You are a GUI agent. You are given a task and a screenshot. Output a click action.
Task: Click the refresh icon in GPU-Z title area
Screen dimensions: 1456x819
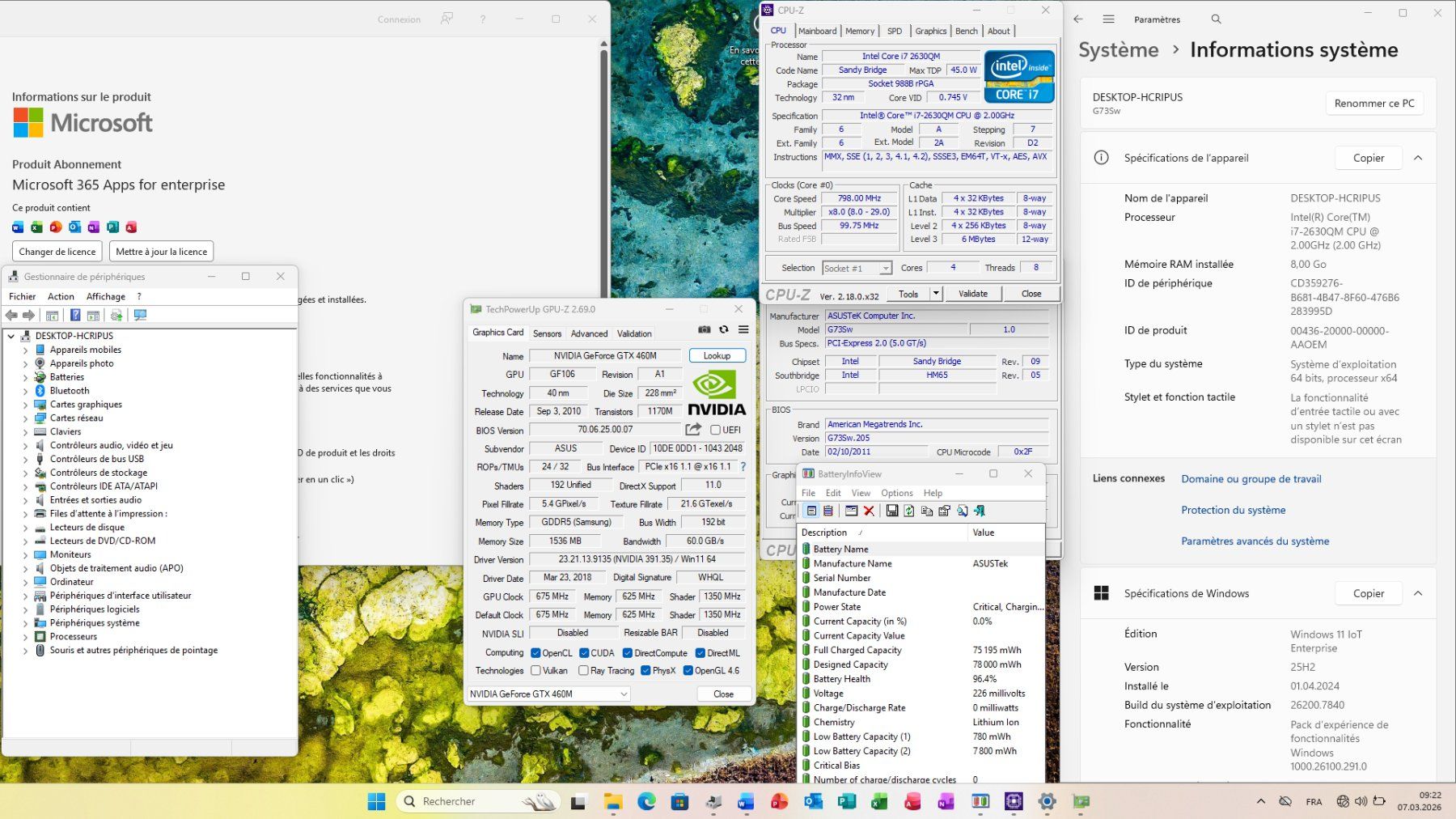pyautogui.click(x=724, y=329)
